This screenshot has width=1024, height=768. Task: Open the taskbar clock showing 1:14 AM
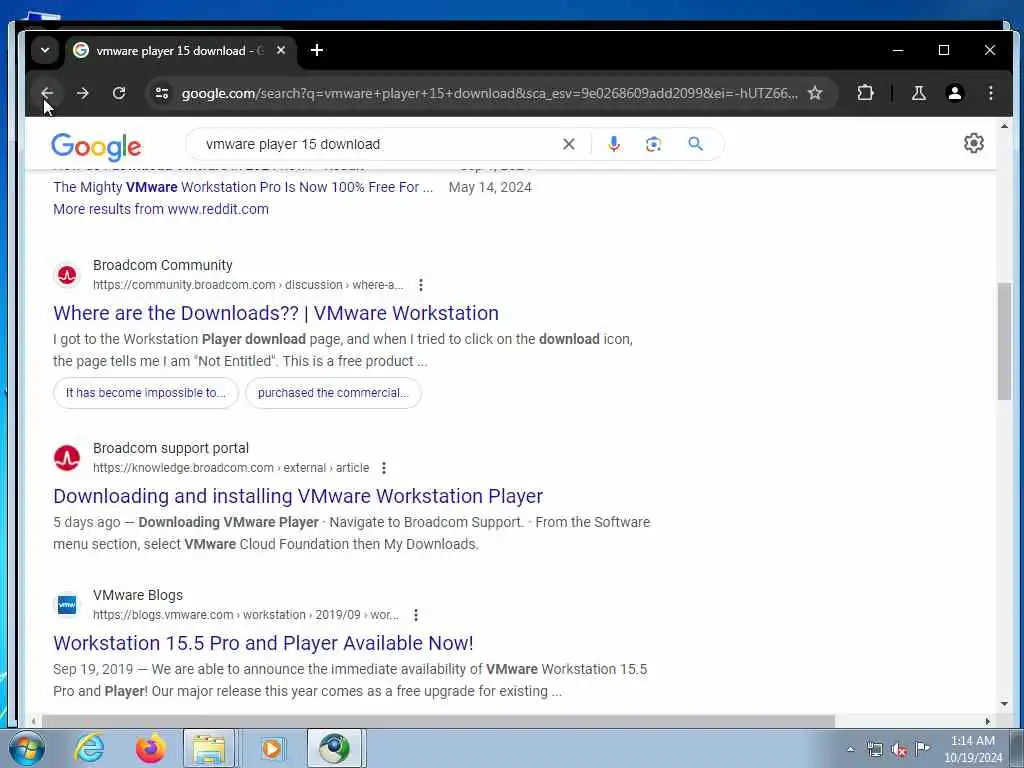click(973, 749)
